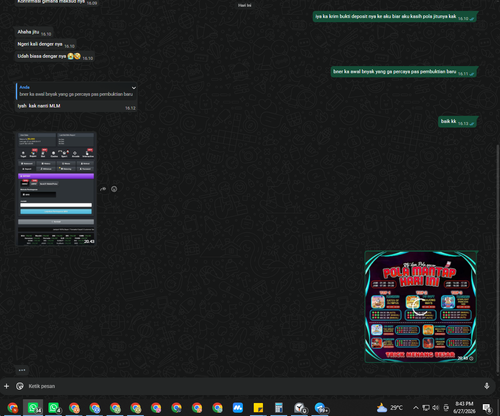
Task: Open Calculator from the taskbar
Action: tap(279, 408)
